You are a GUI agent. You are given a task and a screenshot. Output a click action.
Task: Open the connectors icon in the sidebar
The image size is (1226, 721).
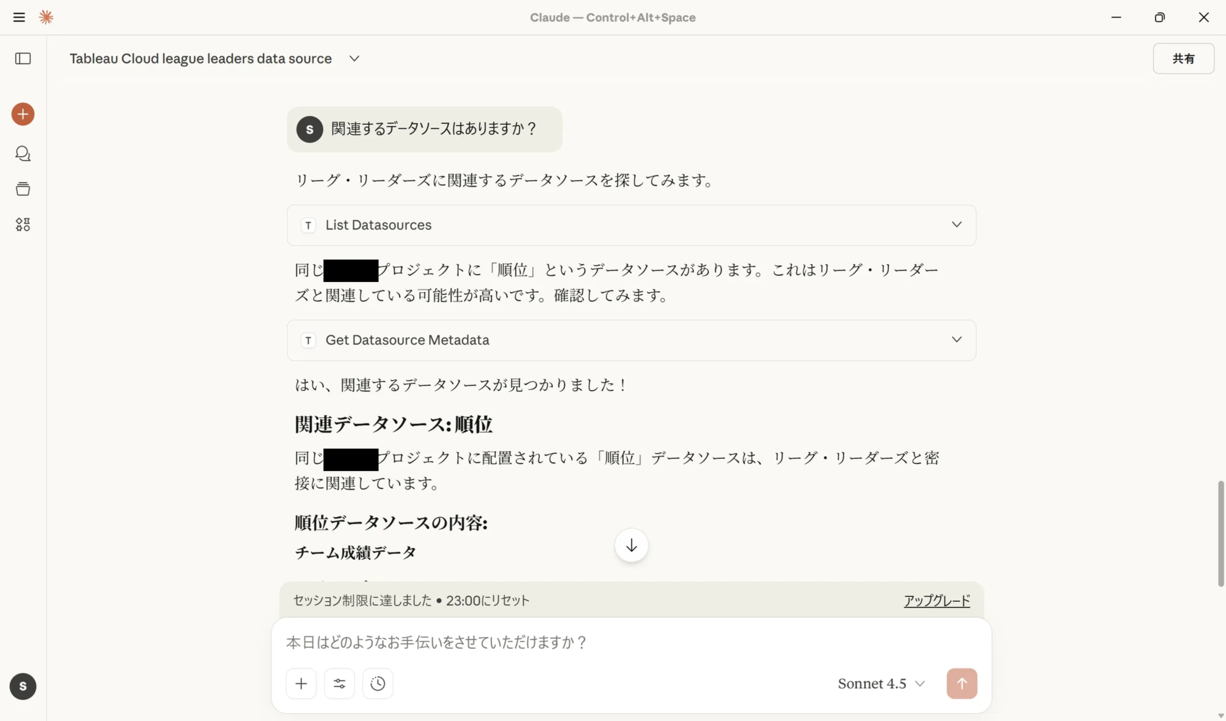point(22,224)
